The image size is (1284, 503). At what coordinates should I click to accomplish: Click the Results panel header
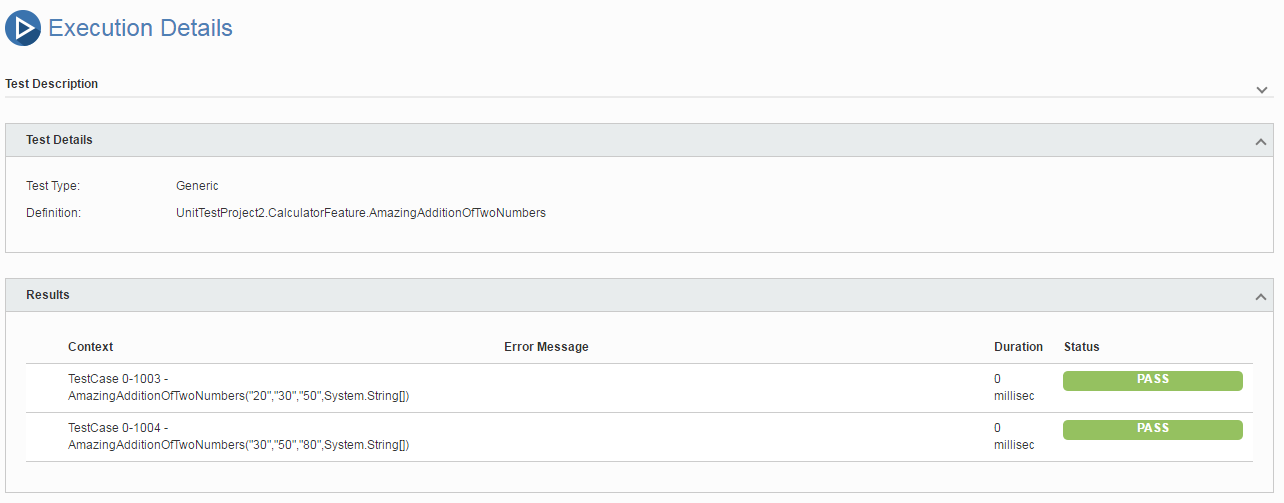pyautogui.click(x=640, y=295)
